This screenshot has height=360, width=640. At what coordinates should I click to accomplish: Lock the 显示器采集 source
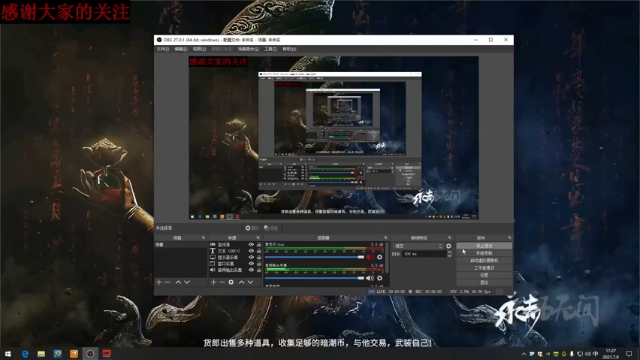click(259, 257)
